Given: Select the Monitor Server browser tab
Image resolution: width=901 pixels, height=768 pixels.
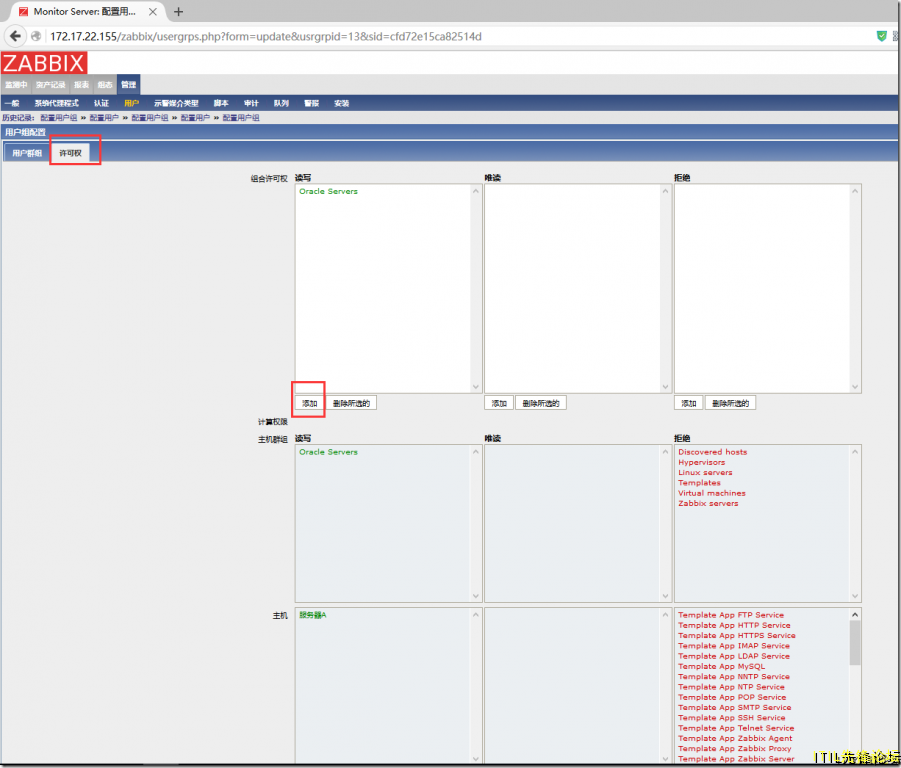Looking at the screenshot, I should [x=86, y=11].
